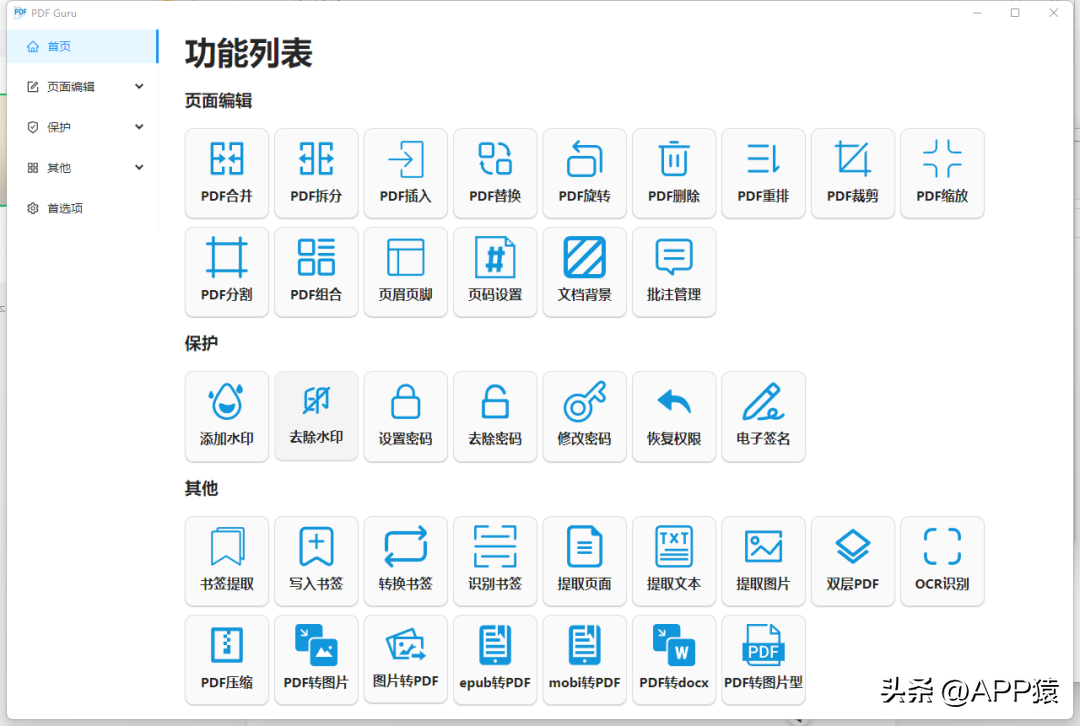The image size is (1080, 726).
Task: Open the mobi转PDF converter
Action: 585,660
